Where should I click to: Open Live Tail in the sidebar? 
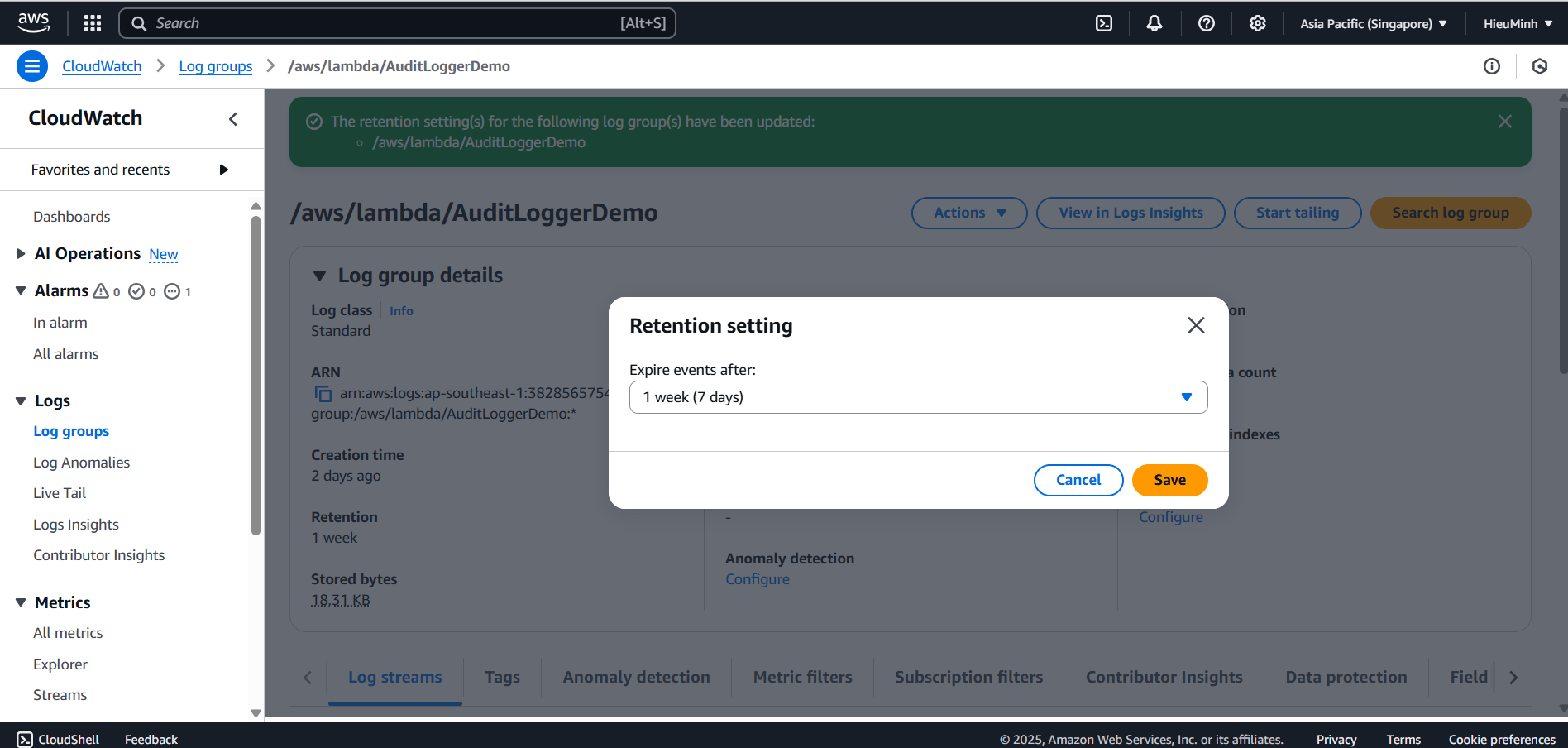60,493
